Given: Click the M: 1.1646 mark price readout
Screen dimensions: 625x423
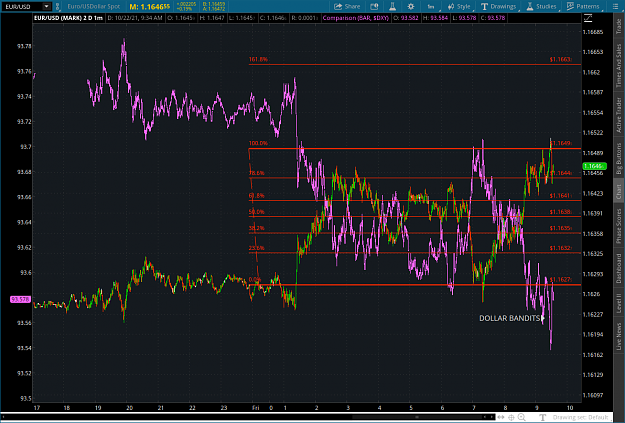Looking at the screenshot, I should tap(149, 6).
